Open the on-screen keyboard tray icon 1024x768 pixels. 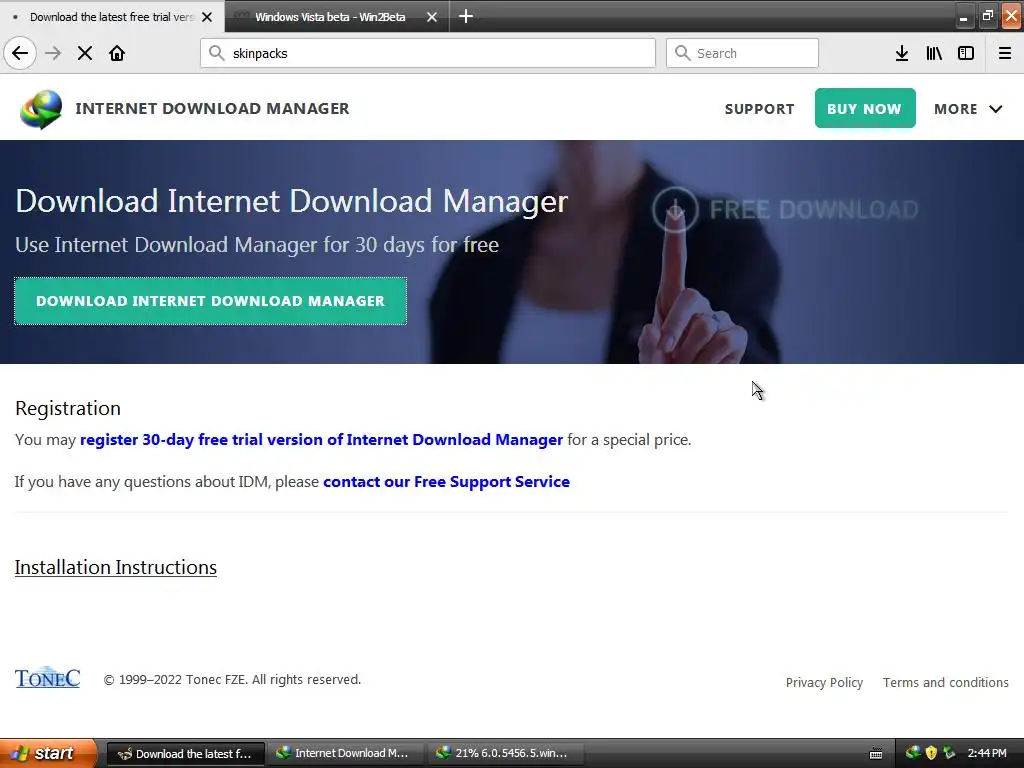coord(876,754)
